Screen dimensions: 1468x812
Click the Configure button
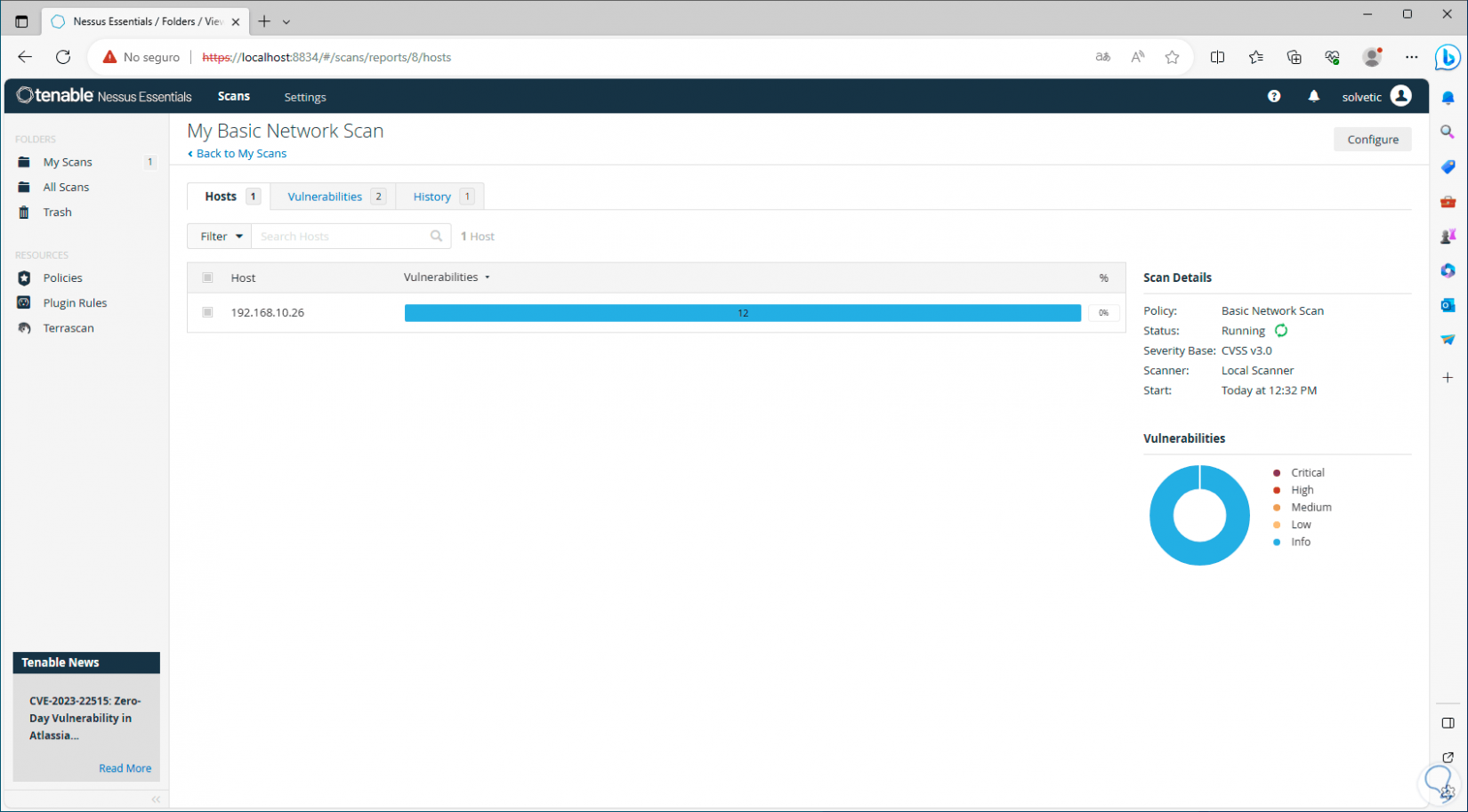1373,139
